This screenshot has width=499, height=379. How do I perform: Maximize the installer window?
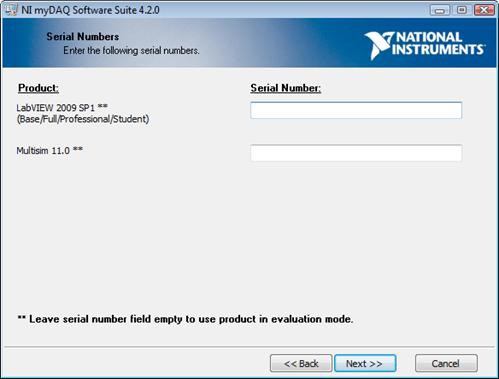pyautogui.click(x=462, y=10)
